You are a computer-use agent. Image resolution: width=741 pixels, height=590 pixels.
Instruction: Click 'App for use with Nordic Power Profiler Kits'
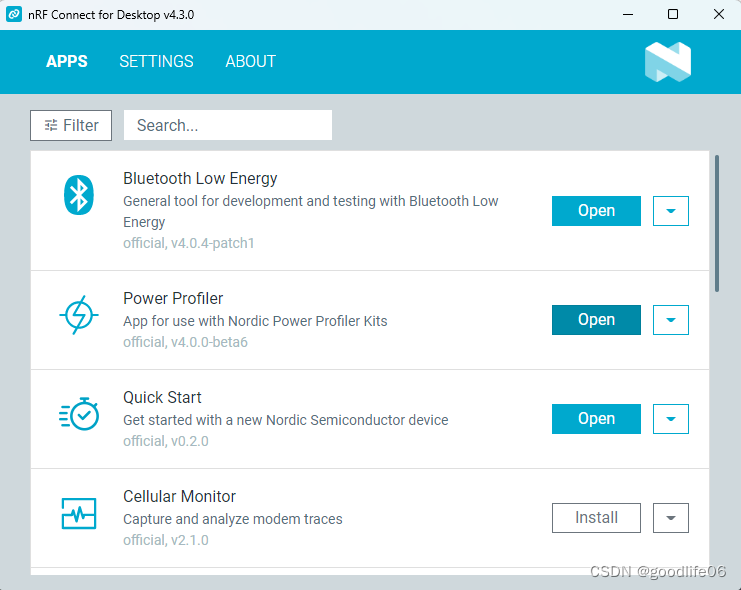255,321
